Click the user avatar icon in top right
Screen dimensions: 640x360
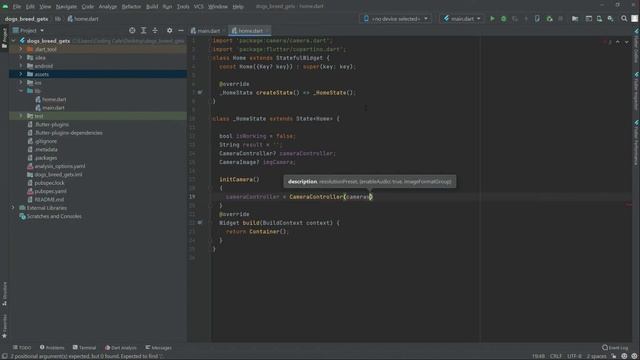635,19
